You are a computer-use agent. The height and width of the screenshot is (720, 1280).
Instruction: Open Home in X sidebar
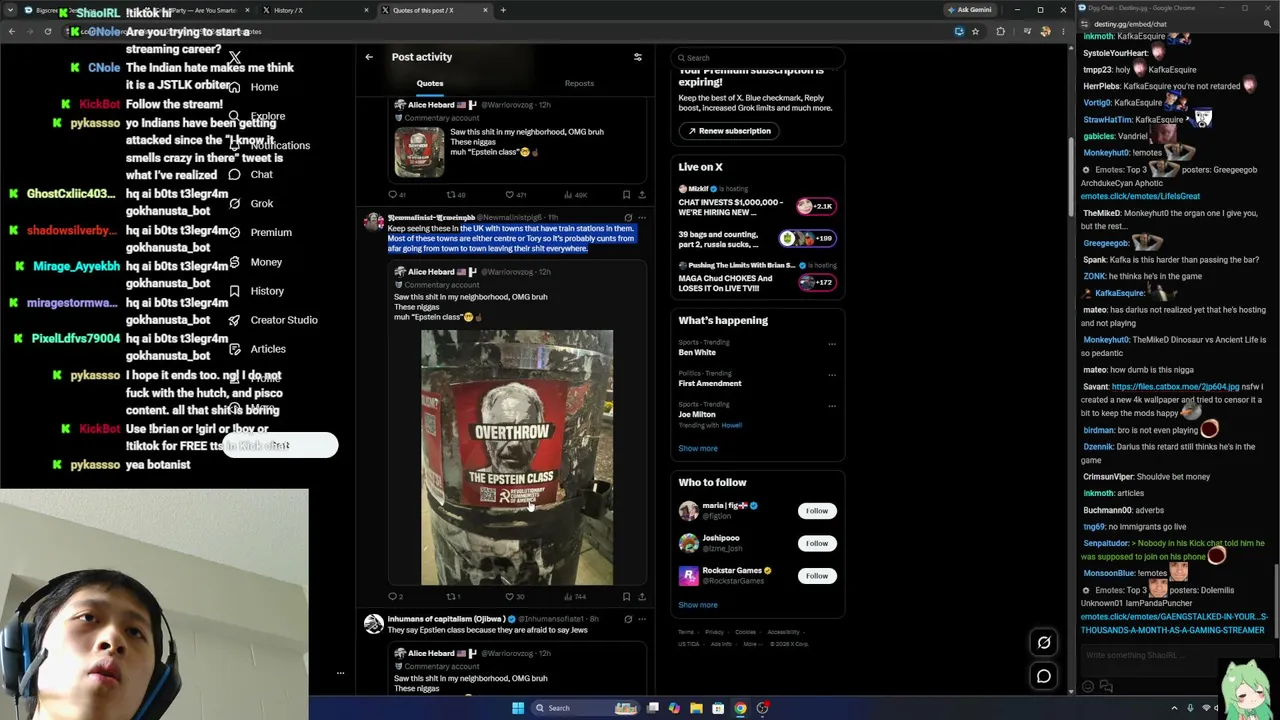254,87
